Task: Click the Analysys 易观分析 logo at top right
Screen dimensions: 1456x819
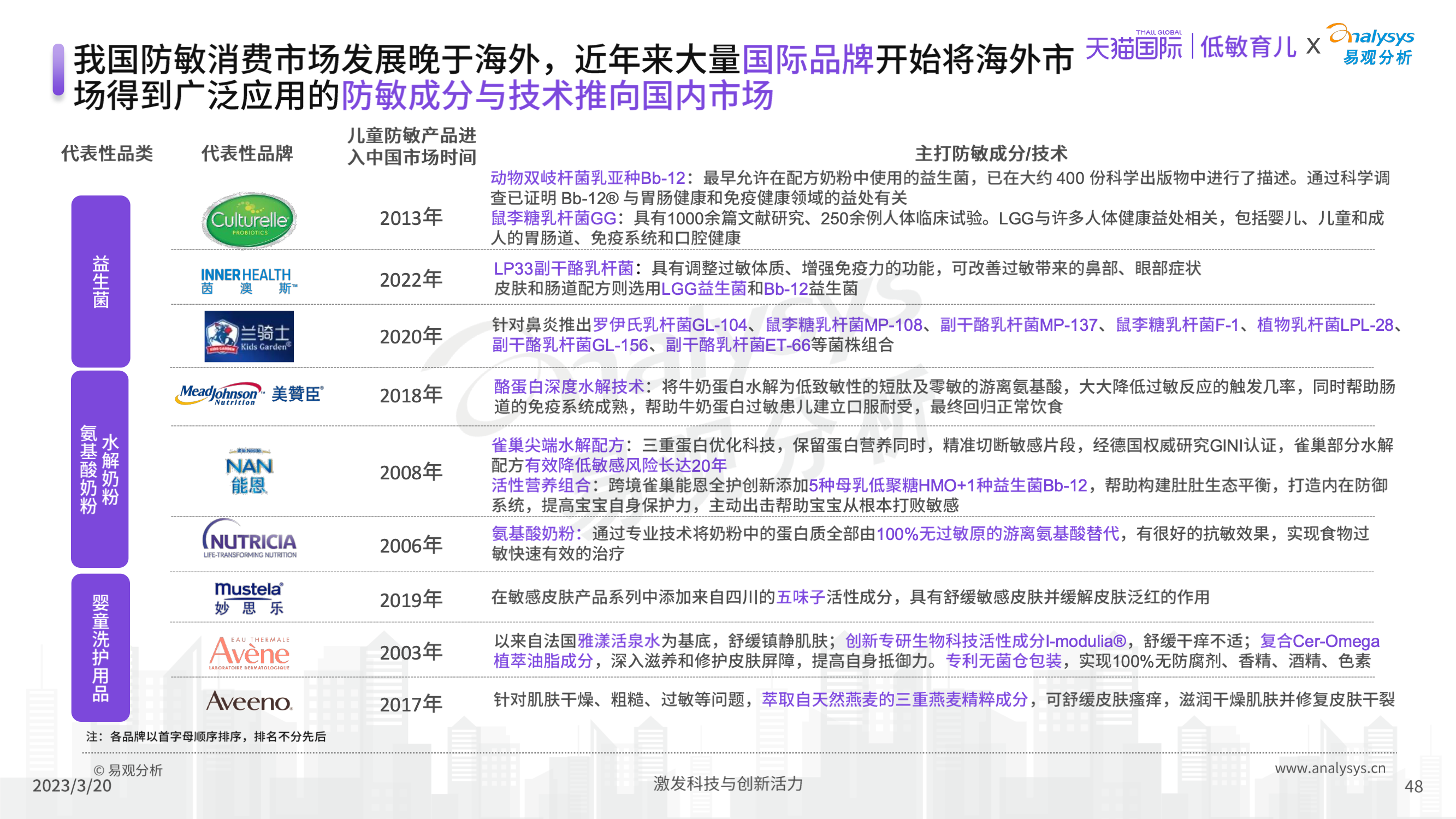Action: (1372, 44)
